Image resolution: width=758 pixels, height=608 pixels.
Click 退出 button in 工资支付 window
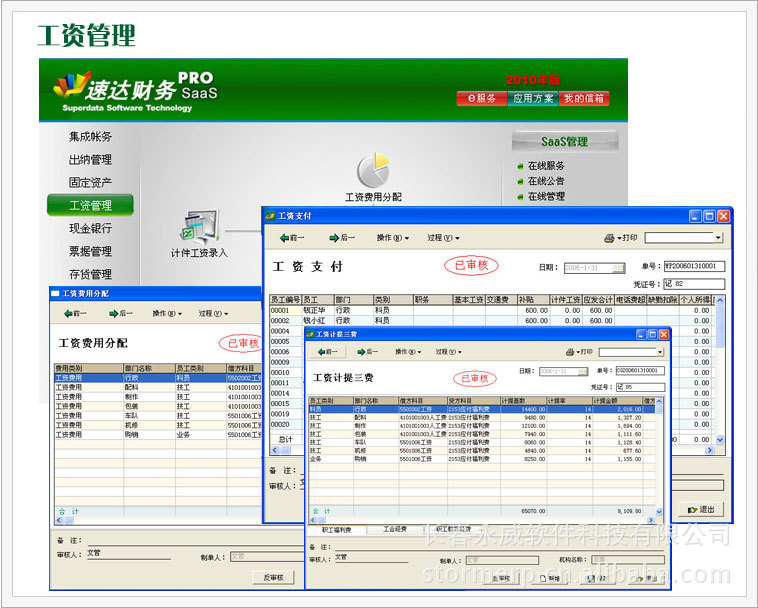702,509
